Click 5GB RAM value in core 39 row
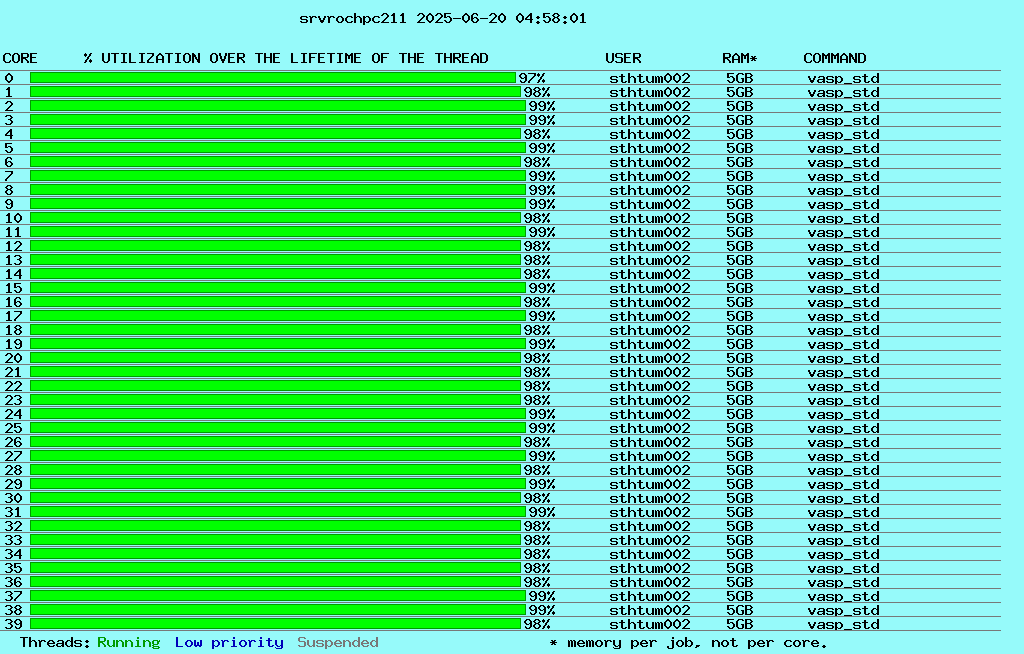 pos(739,624)
